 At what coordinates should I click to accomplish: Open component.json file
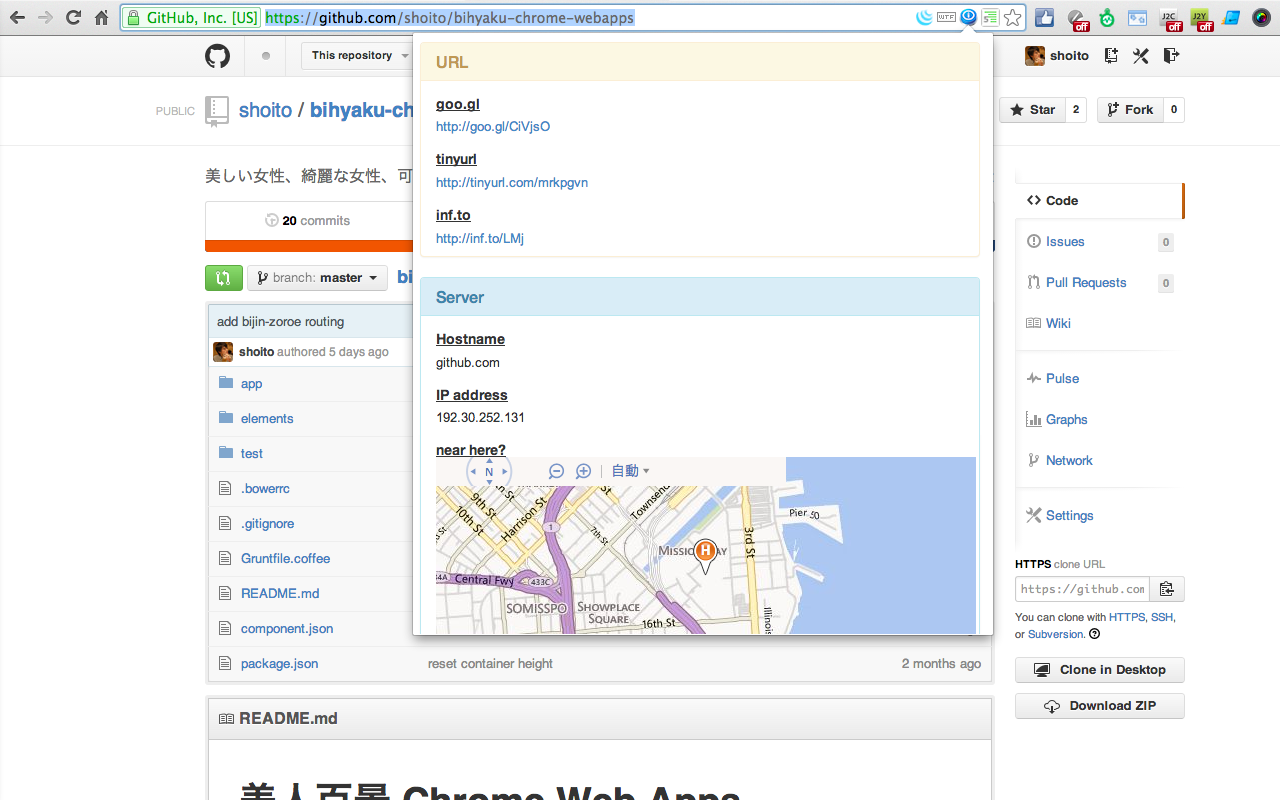(287, 629)
